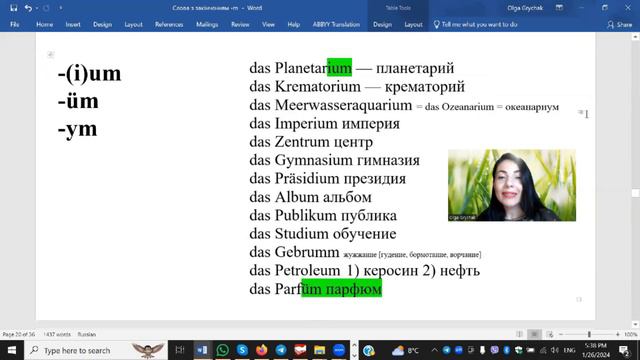
Task: Click the Russian language indicator
Action: [87, 334]
